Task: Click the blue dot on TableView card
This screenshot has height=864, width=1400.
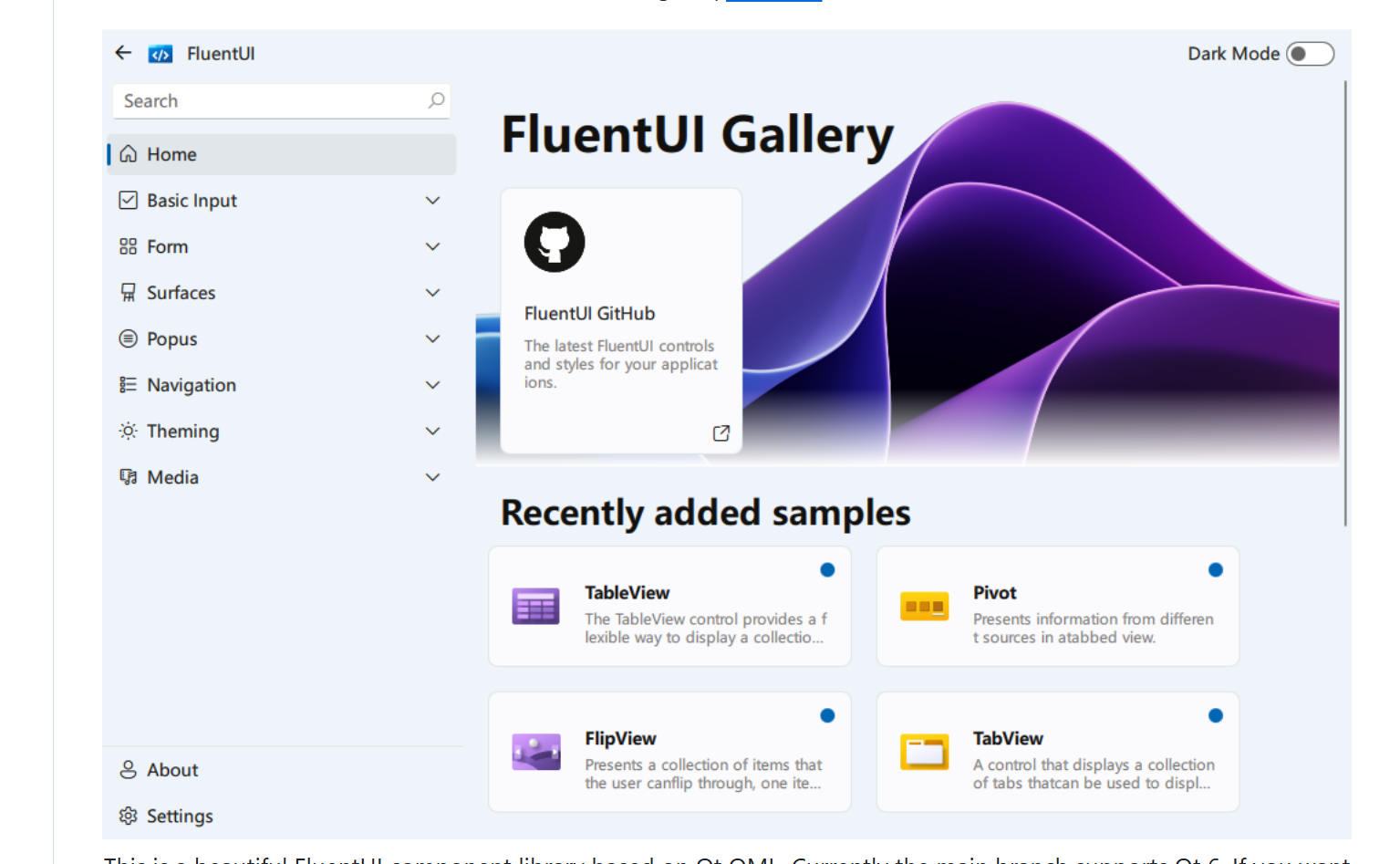Action: [827, 570]
